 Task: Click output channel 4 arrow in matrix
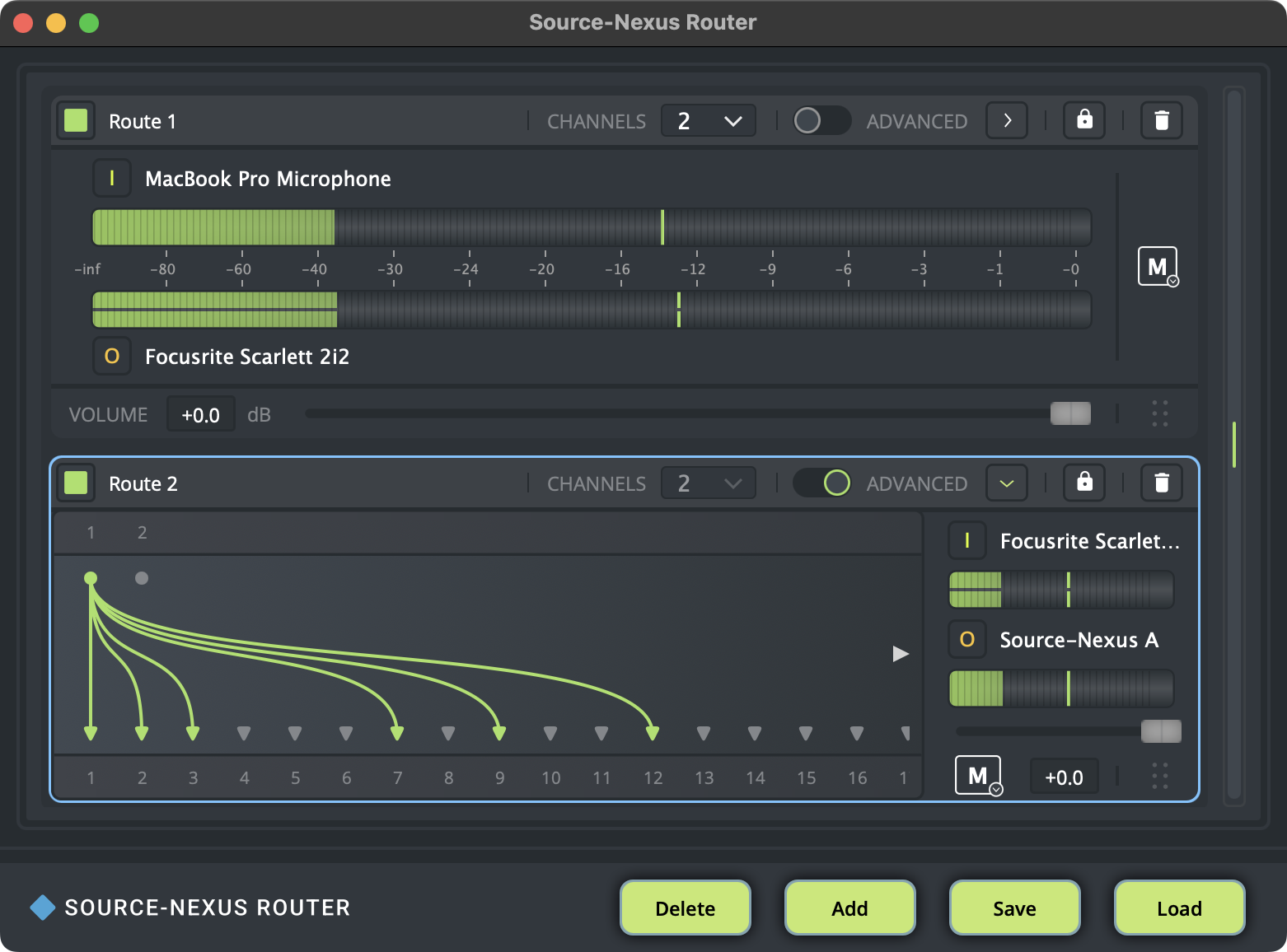coord(244,733)
